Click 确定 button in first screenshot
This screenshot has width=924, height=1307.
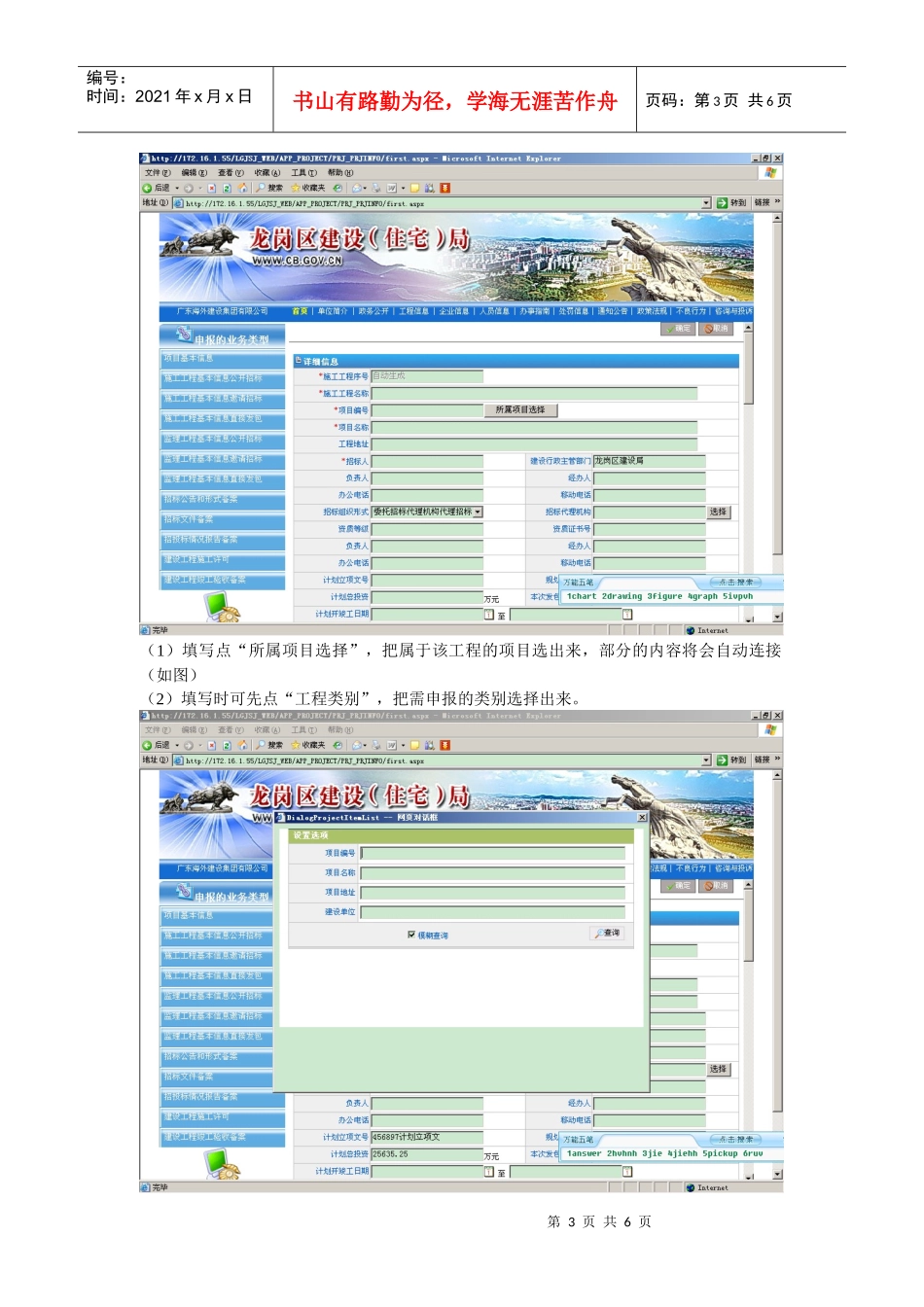pyautogui.click(x=678, y=329)
